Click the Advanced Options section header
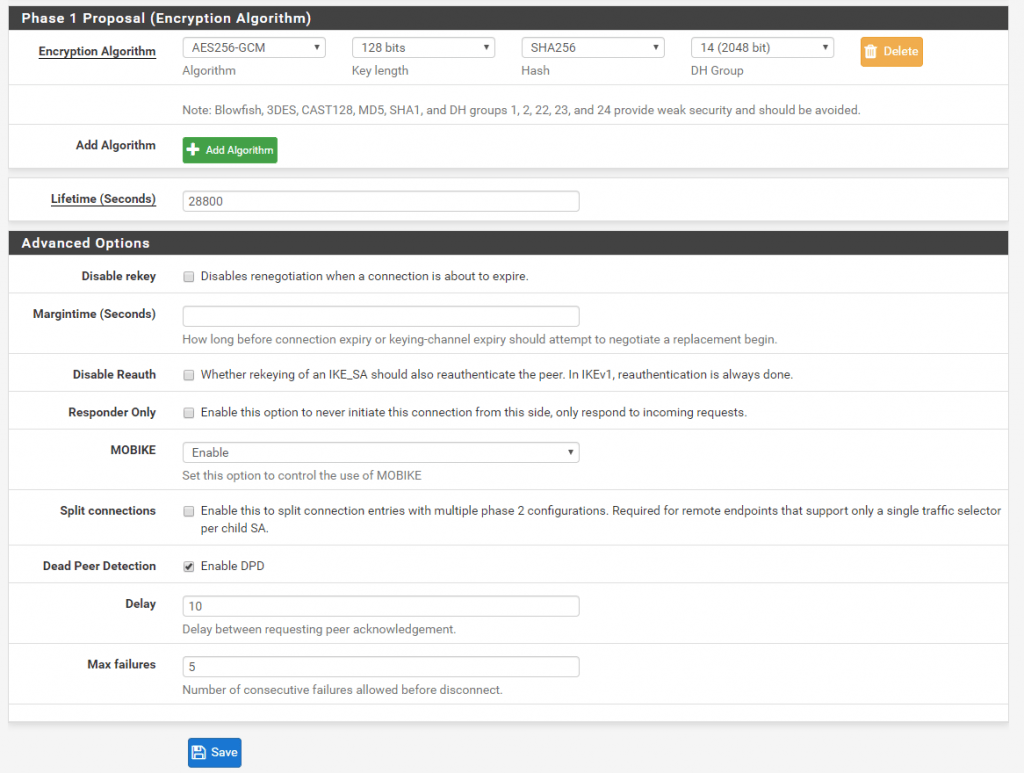The height and width of the screenshot is (773, 1024). [x=508, y=243]
